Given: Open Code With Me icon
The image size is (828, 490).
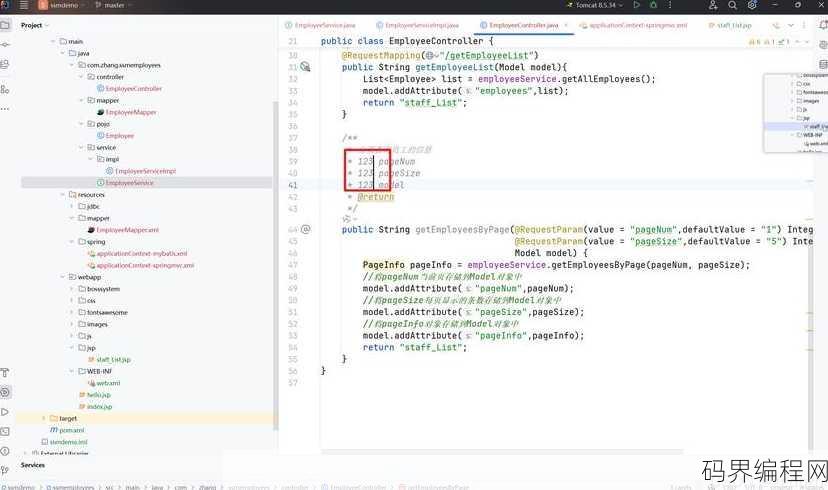Looking at the screenshot, I should 713,5.
